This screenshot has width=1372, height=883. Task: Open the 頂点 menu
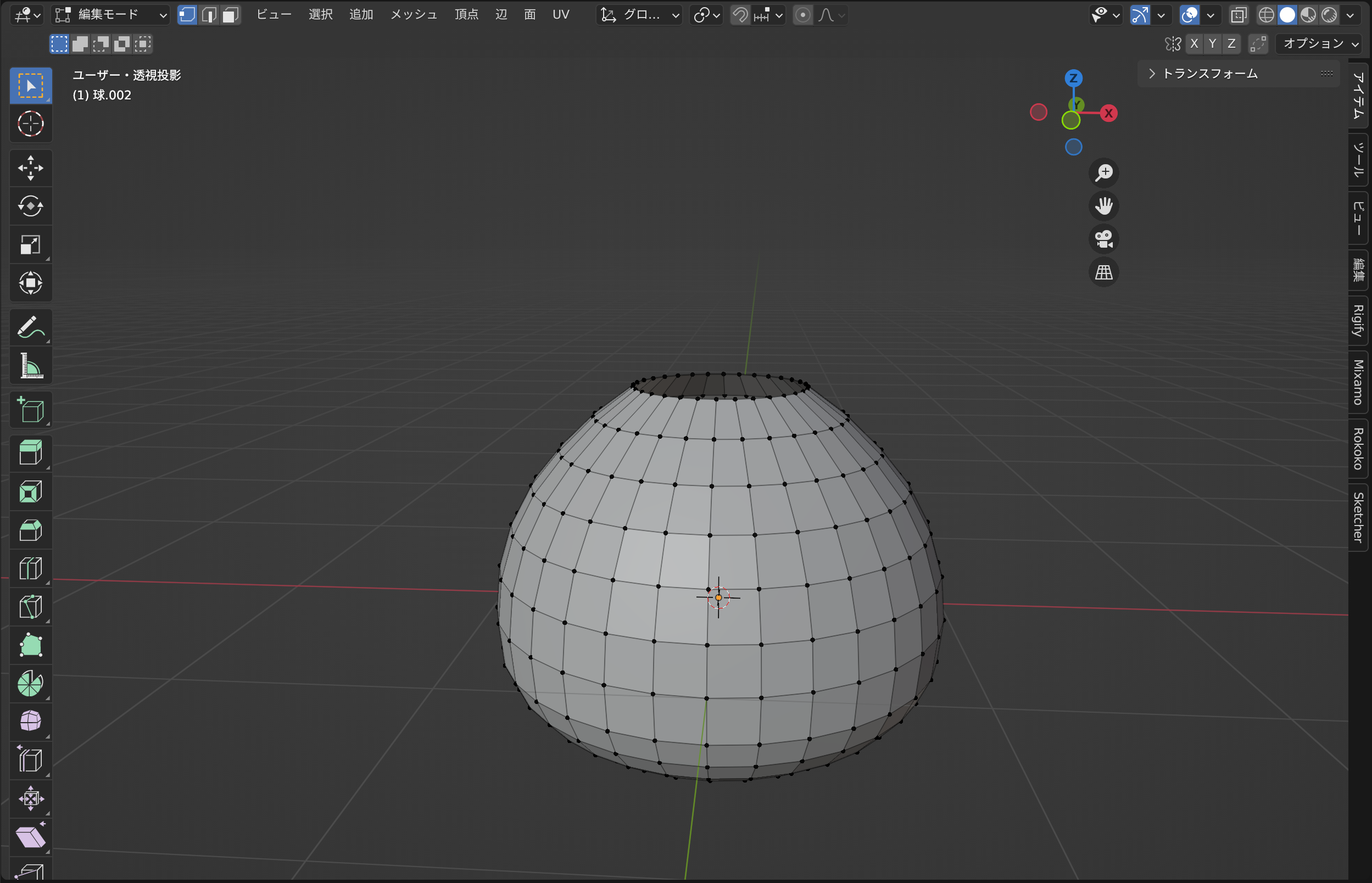466,15
